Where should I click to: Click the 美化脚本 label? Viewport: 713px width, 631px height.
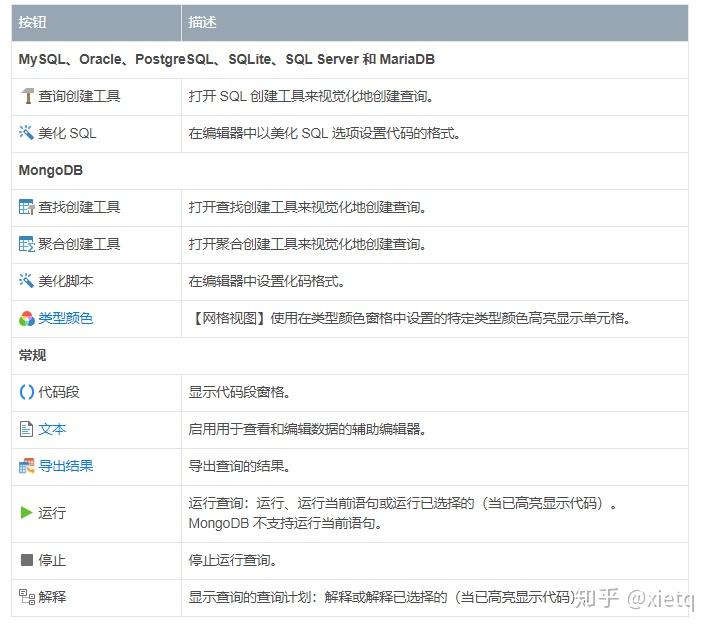coord(65,281)
